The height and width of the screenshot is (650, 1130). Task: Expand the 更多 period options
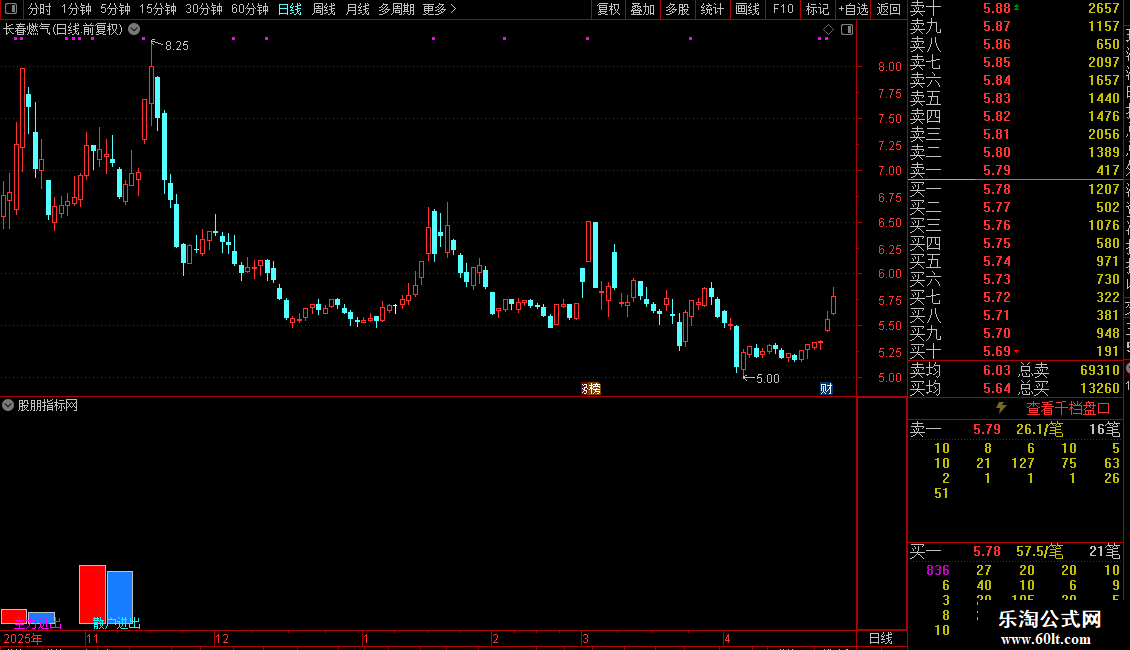439,9
